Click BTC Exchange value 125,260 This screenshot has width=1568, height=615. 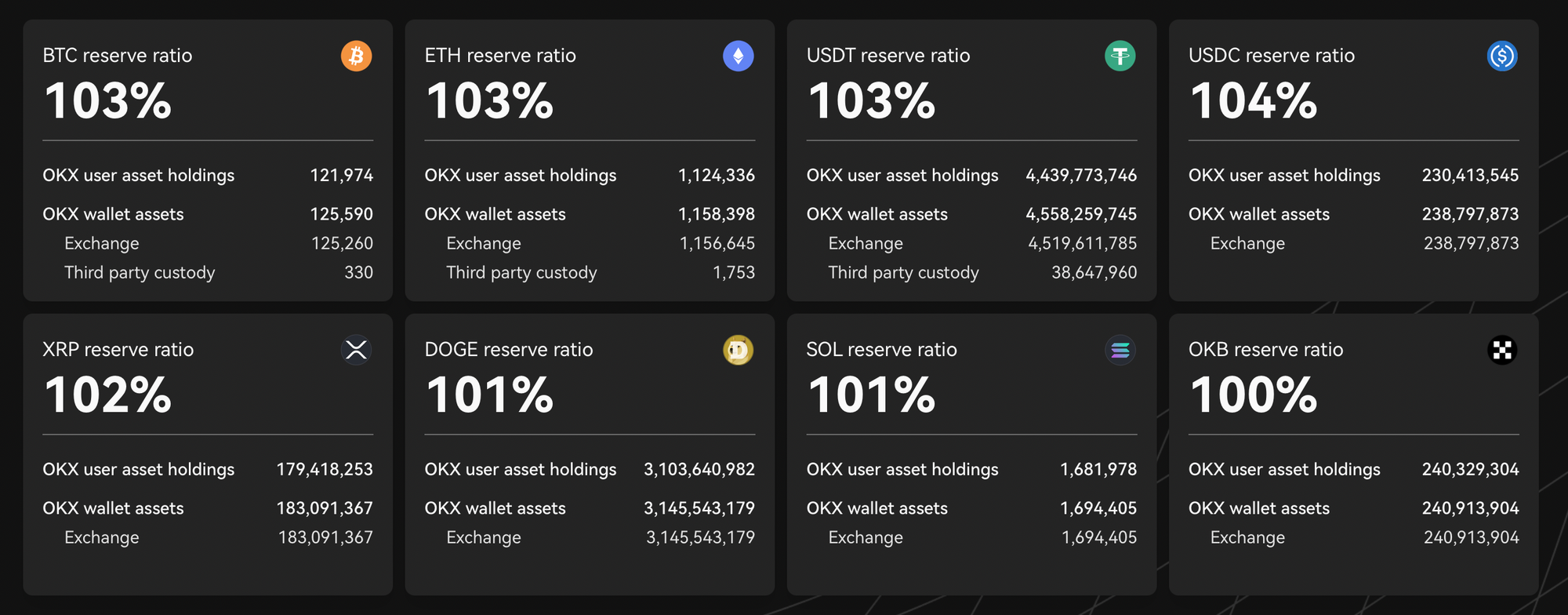coord(342,243)
